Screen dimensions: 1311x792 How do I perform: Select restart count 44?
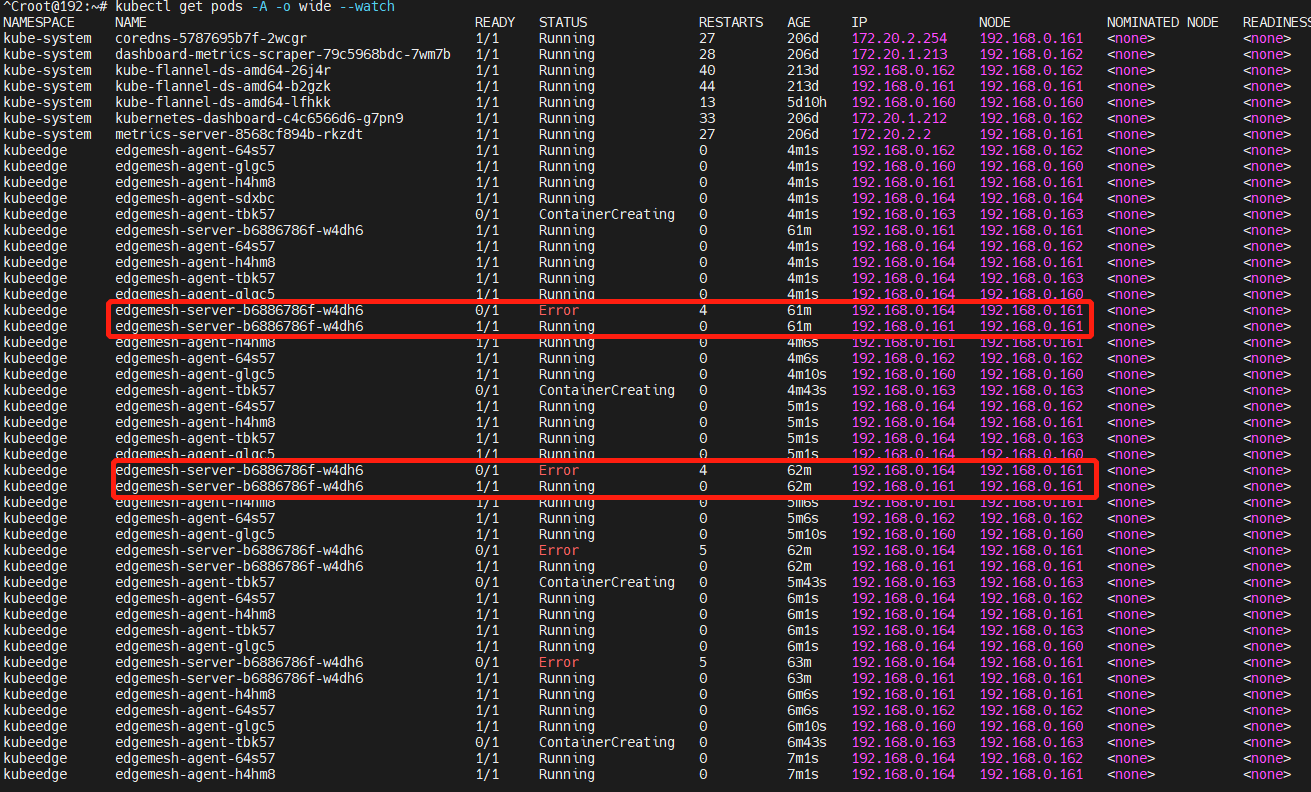click(707, 86)
